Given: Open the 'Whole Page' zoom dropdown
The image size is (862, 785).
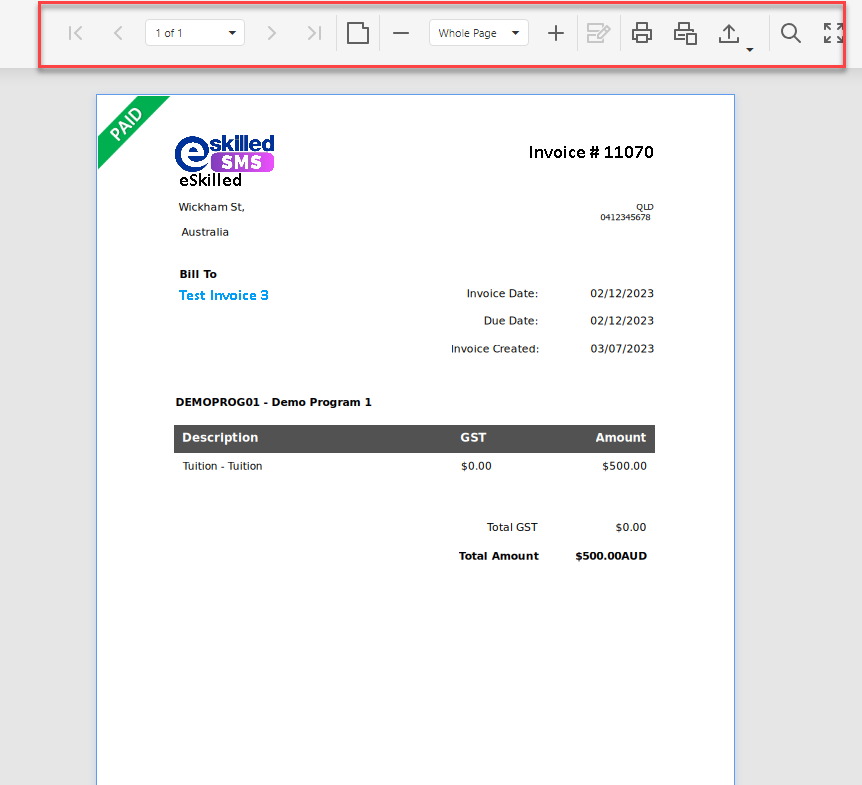Looking at the screenshot, I should [x=479, y=33].
